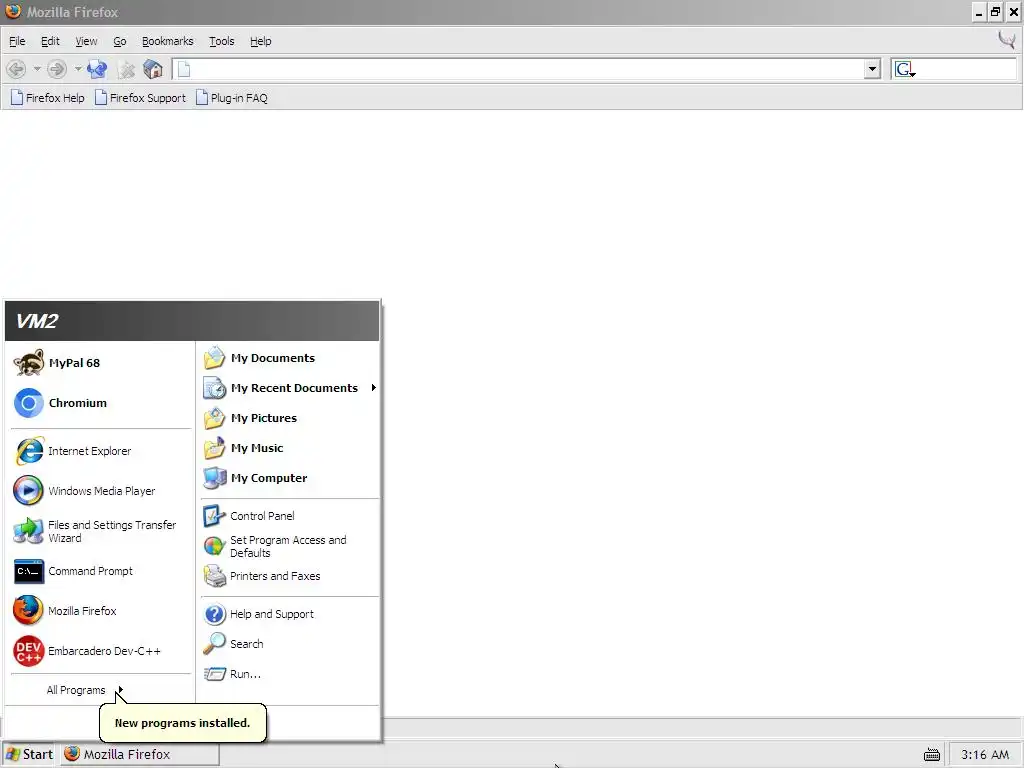The image size is (1024, 768).
Task: Click the New programs installed balloon
Action: pyautogui.click(x=183, y=723)
